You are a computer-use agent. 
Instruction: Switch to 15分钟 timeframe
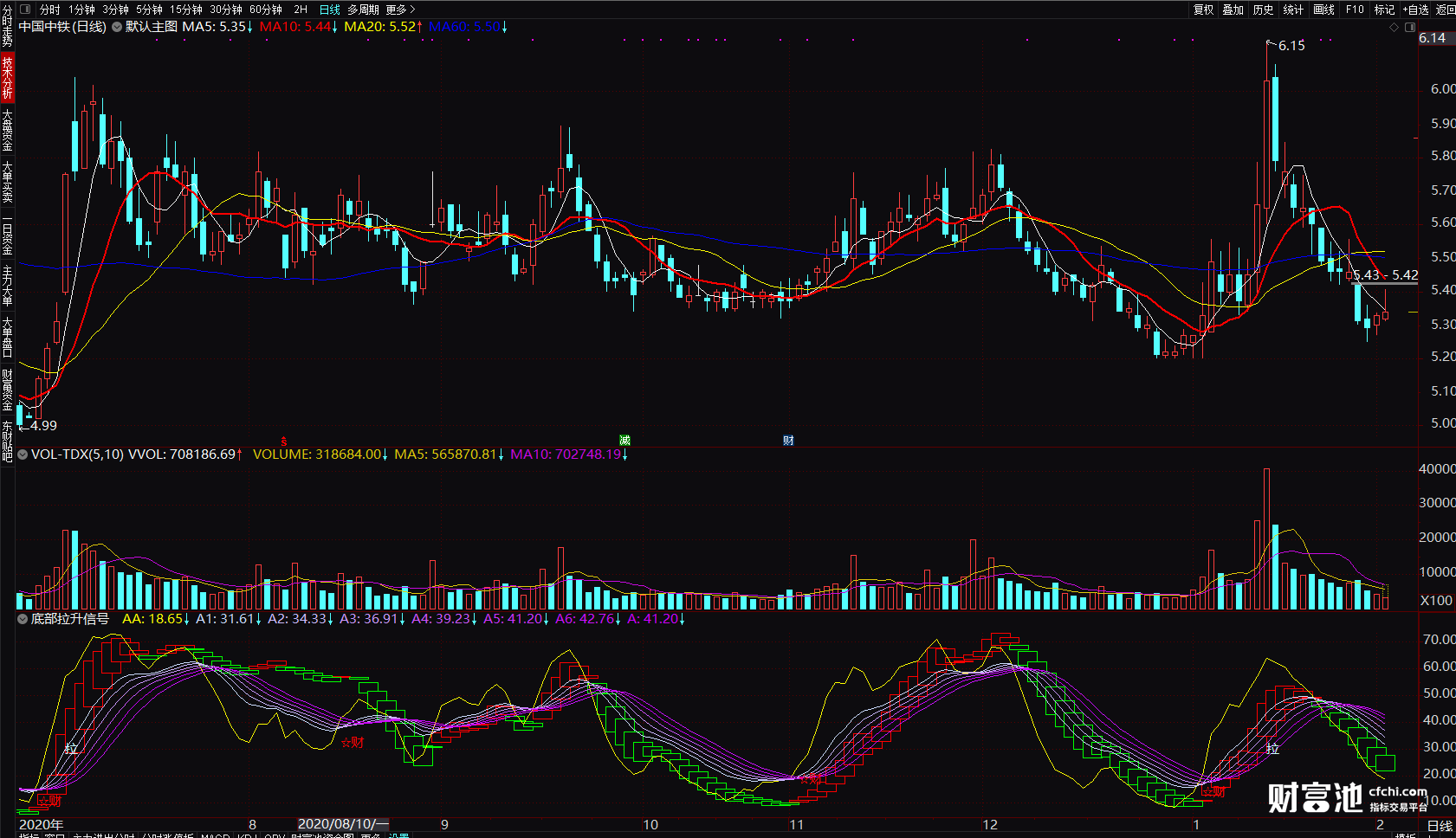pos(186,10)
